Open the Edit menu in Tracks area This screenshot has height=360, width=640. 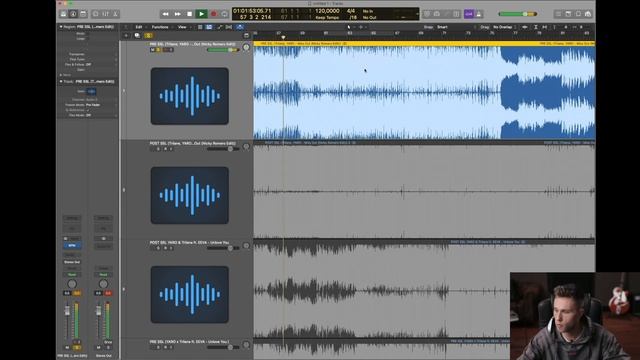click(139, 27)
